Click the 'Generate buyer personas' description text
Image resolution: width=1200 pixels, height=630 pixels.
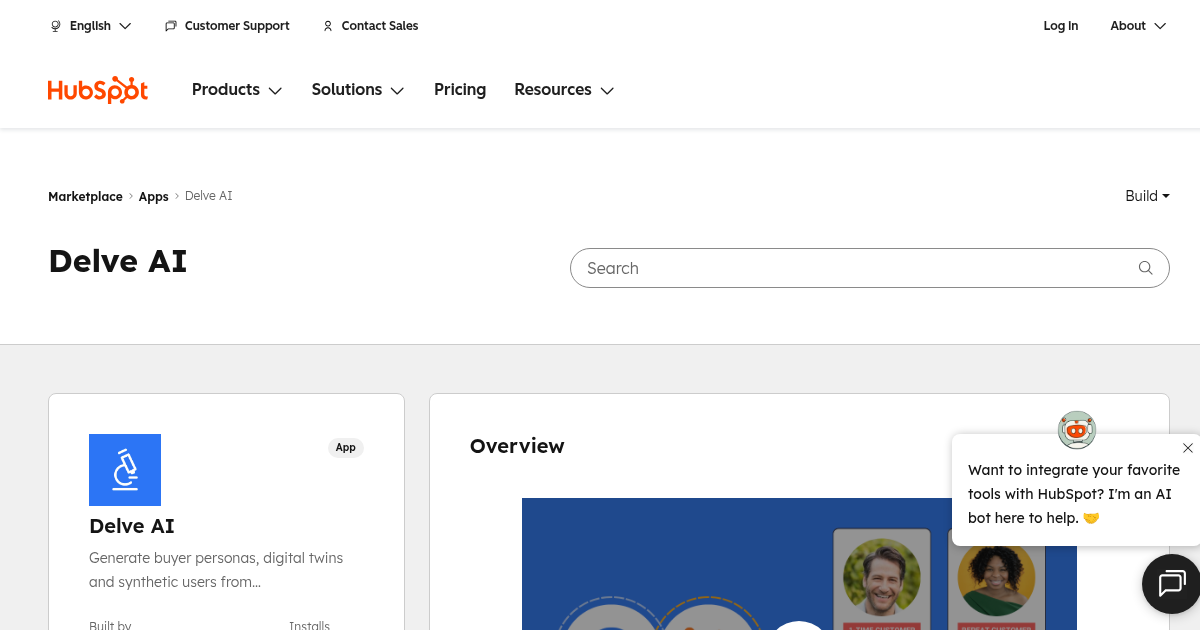click(x=216, y=570)
